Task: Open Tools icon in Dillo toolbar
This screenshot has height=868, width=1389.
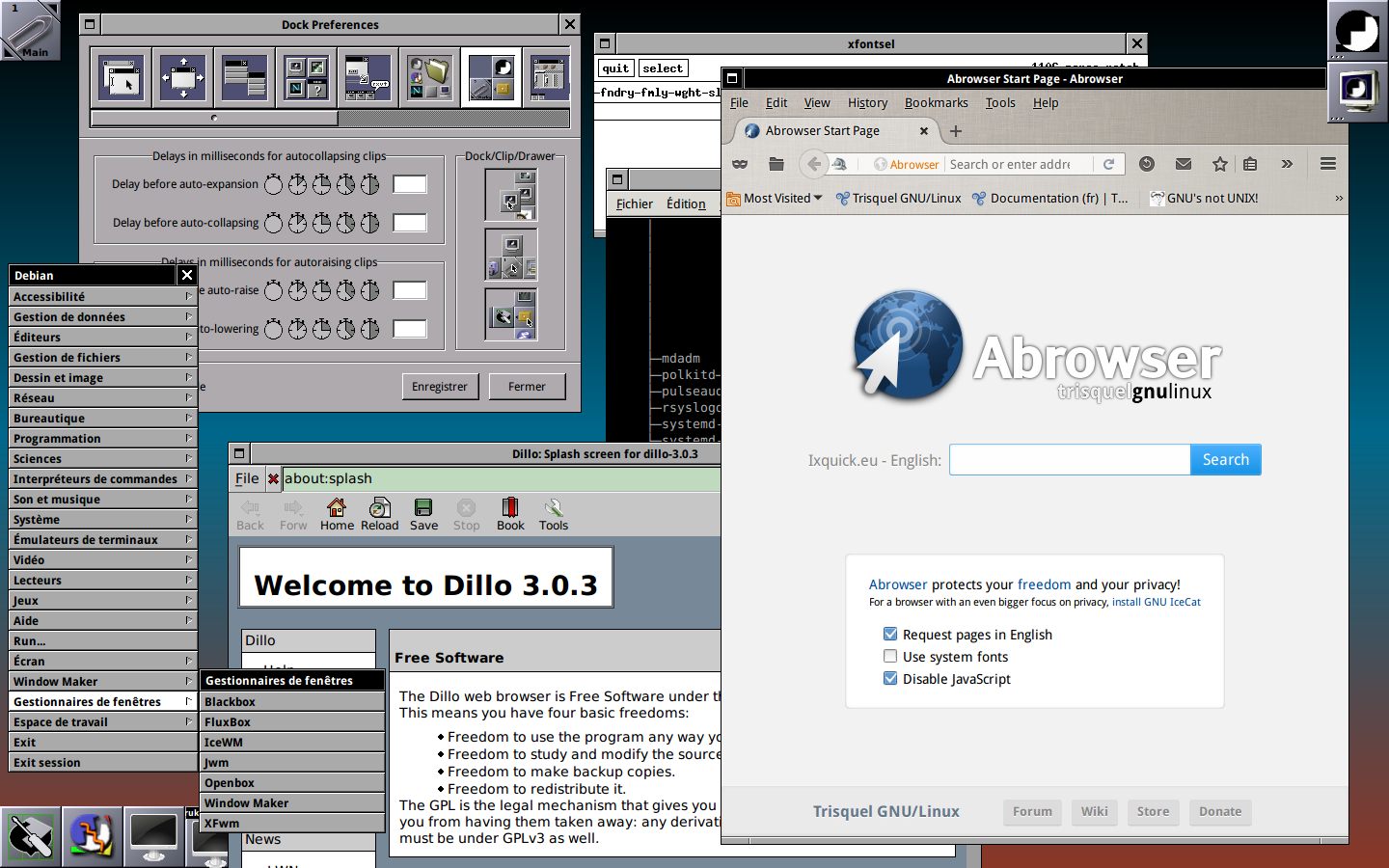Action: click(554, 514)
